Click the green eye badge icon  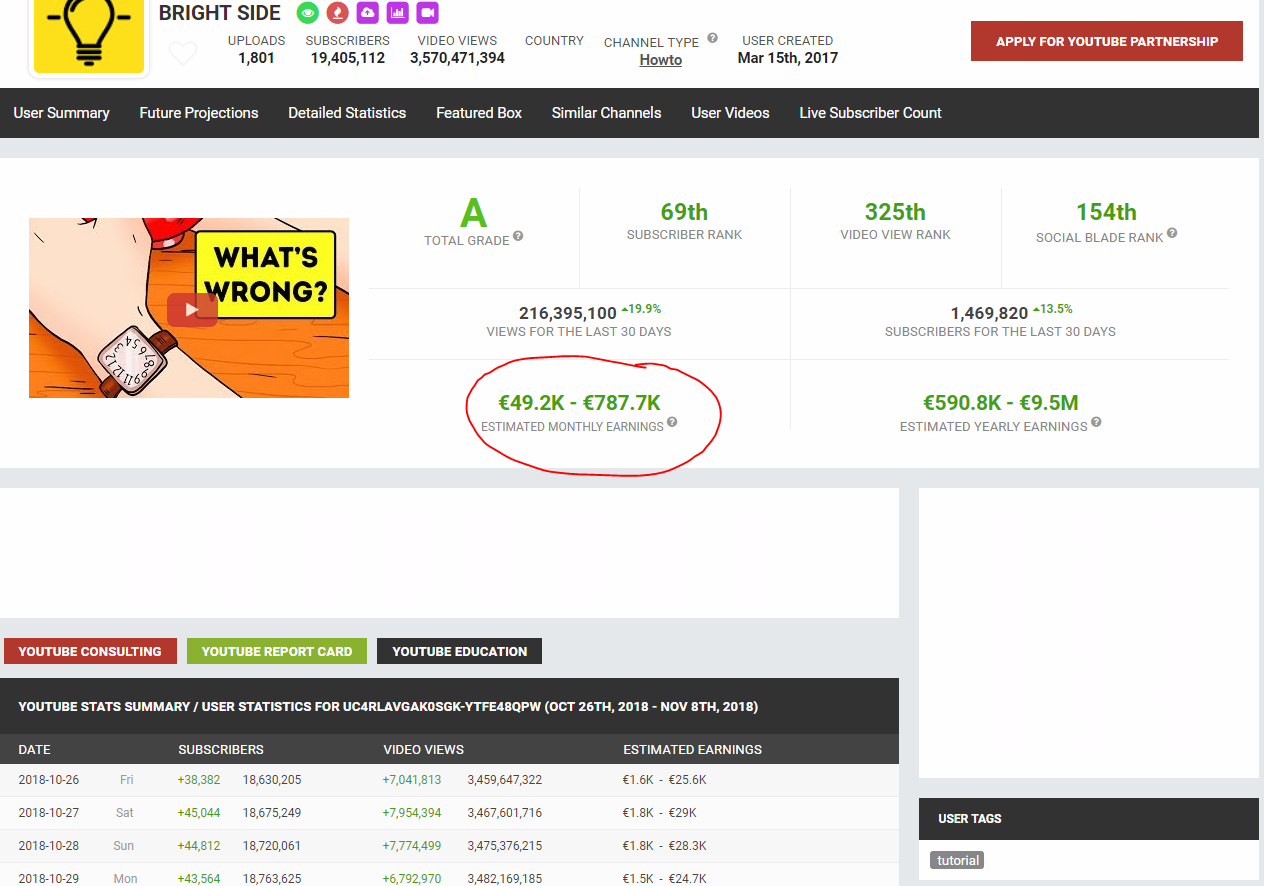[x=308, y=13]
